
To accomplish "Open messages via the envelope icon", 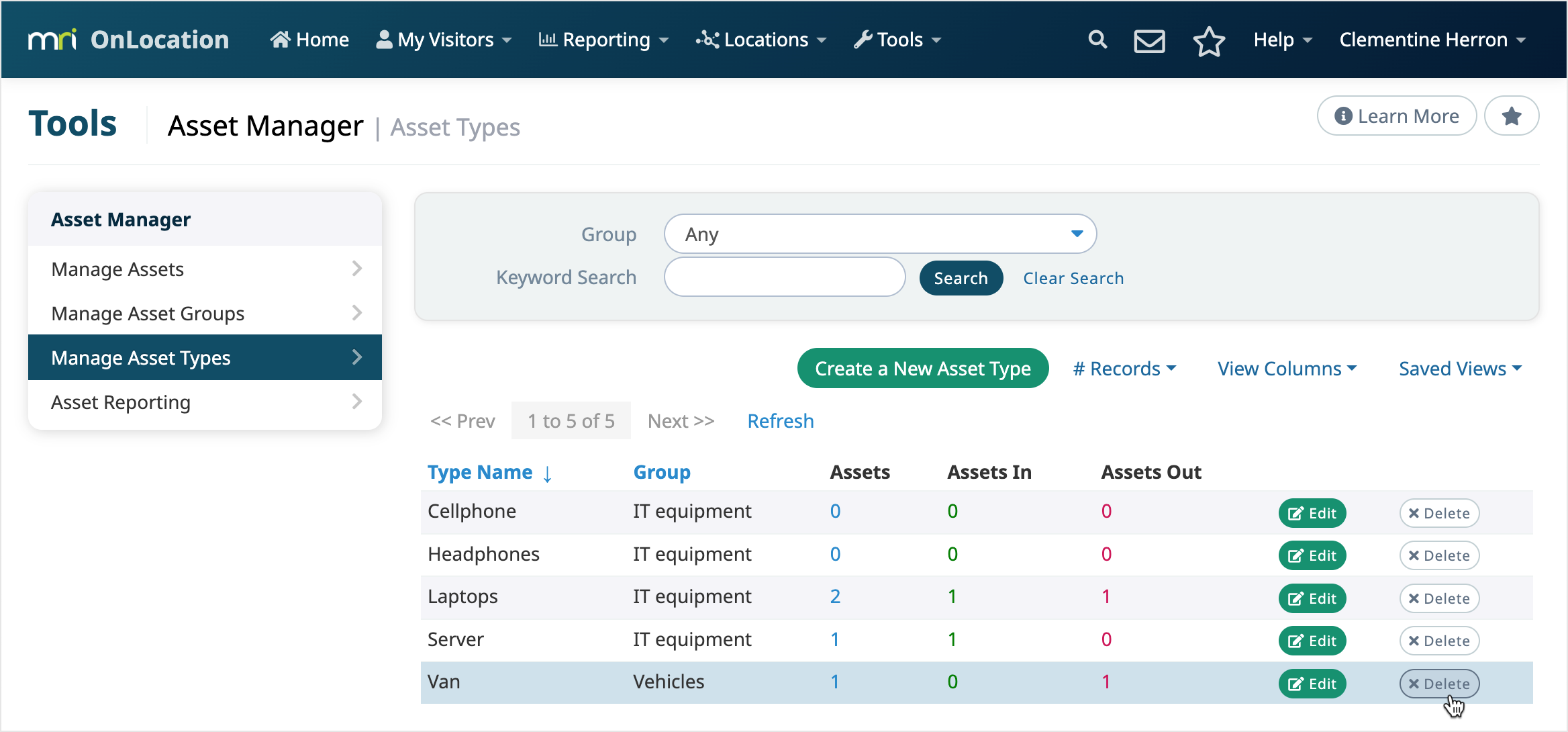I will pos(1149,40).
